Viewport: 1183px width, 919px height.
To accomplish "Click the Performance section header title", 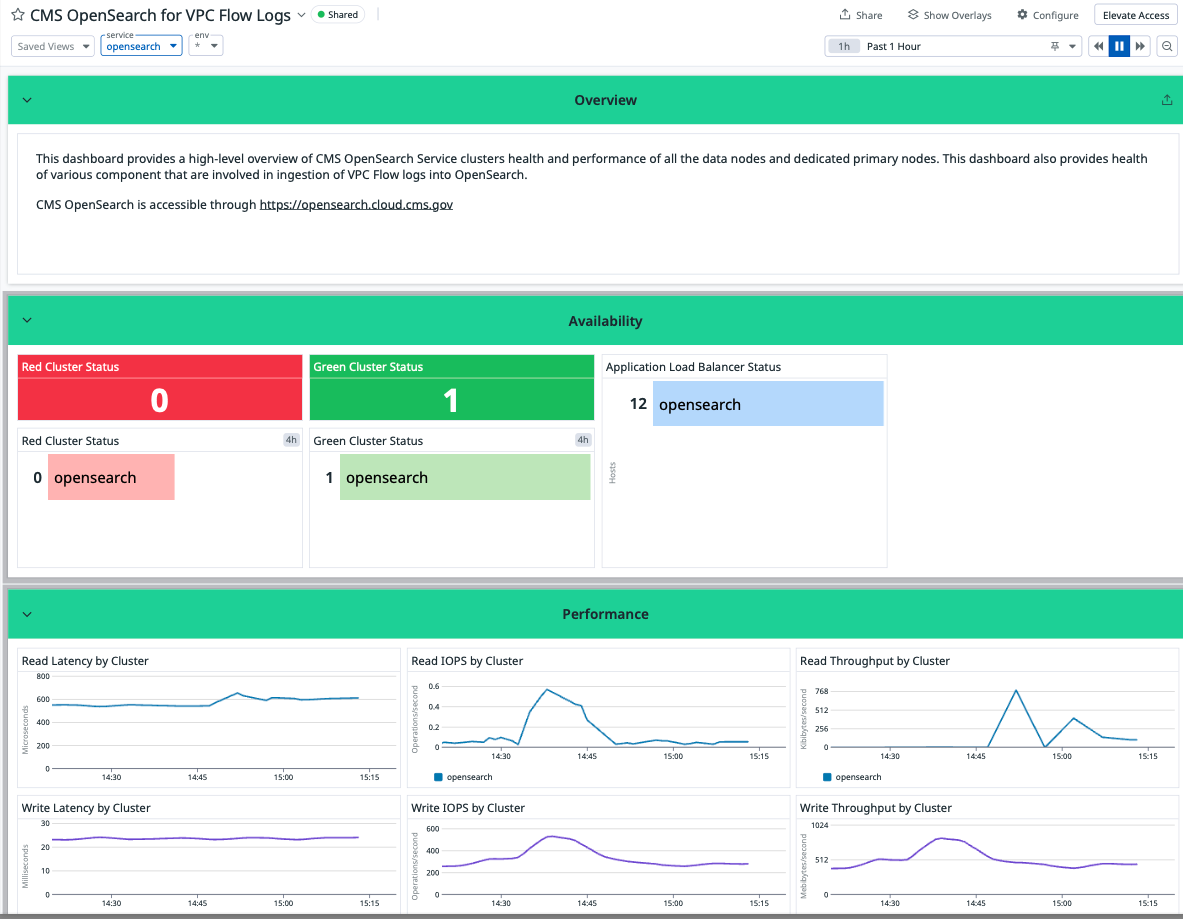I will coord(605,614).
